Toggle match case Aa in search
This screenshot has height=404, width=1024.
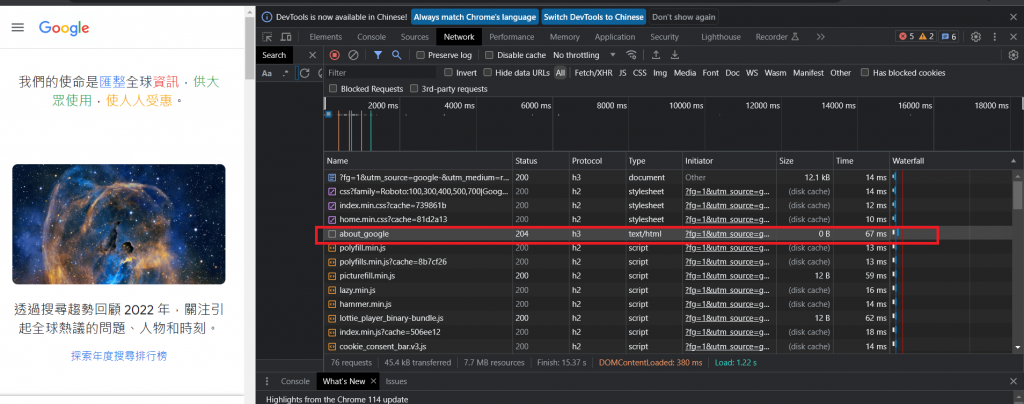tap(267, 73)
